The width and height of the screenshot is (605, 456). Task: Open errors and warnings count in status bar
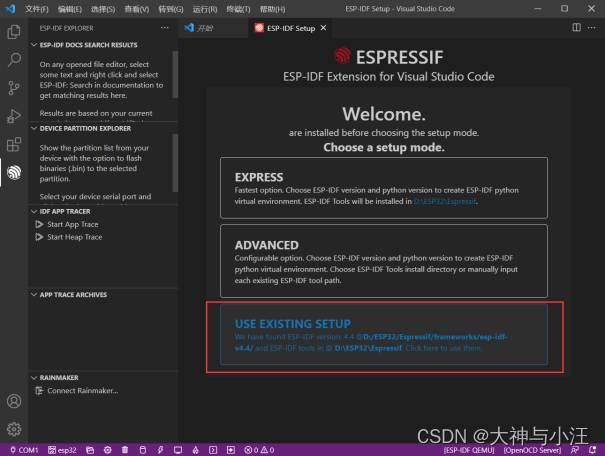[259, 450]
